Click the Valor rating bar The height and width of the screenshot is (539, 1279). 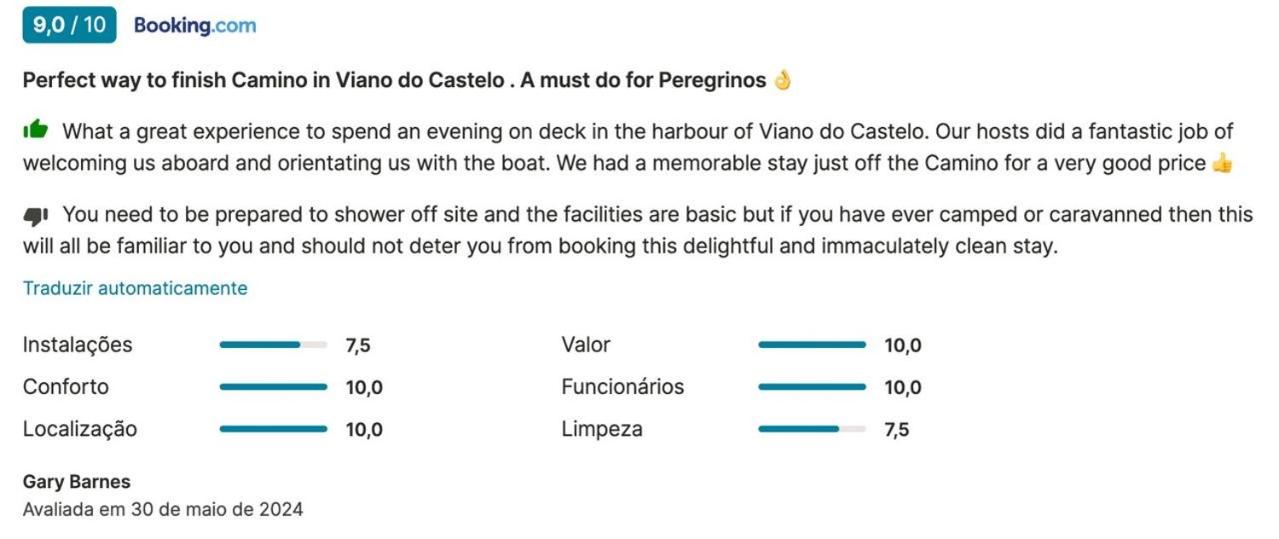pos(812,345)
